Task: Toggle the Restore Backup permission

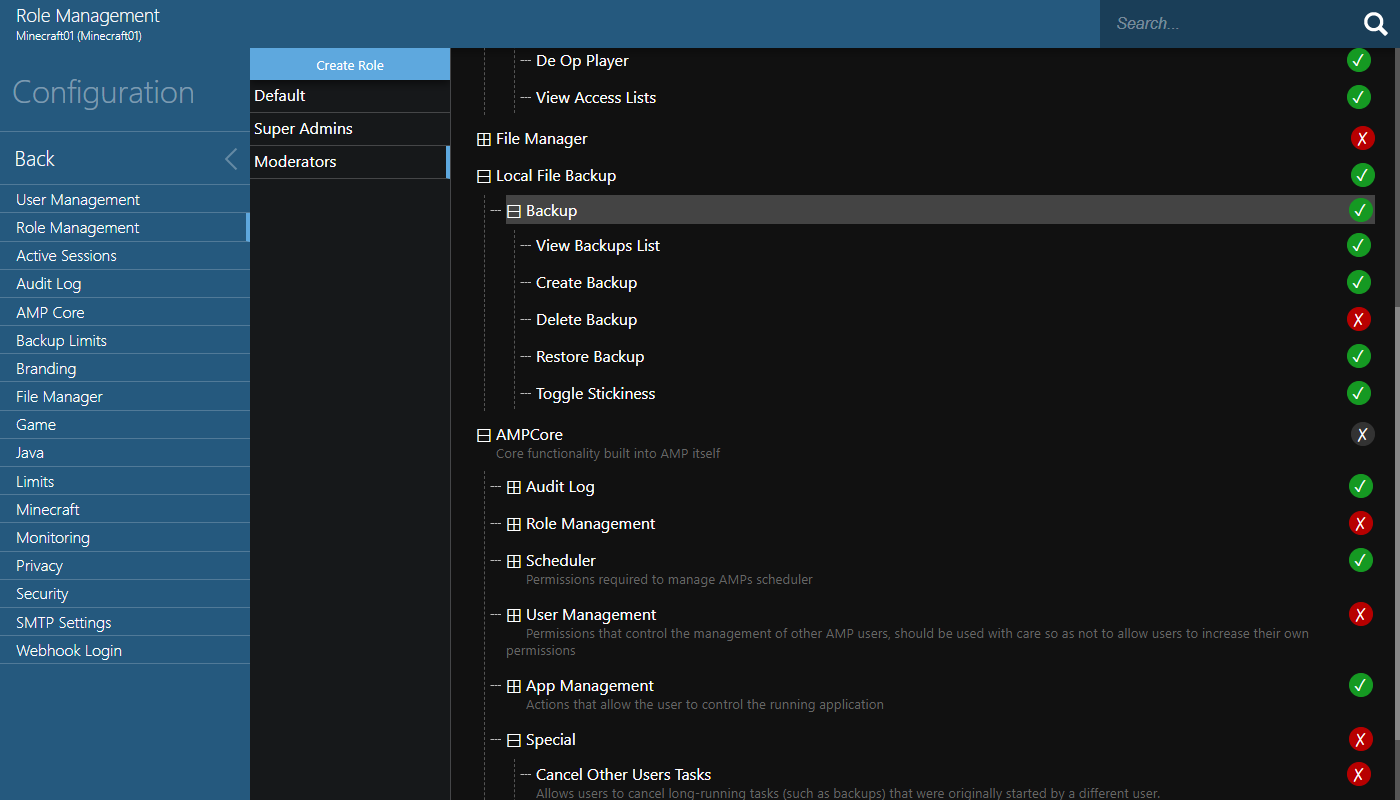Action: 1359,357
